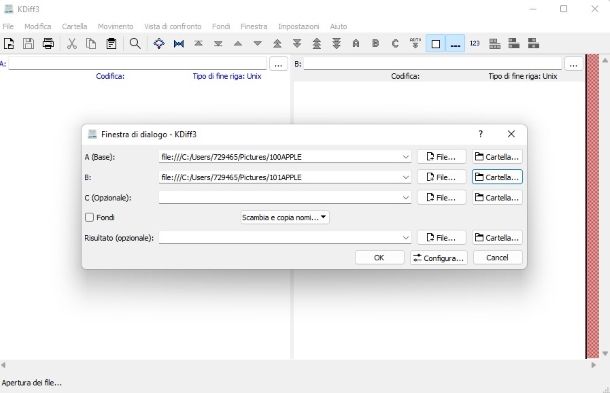610x393 pixels.
Task: Click the dialog help question mark
Action: (480, 134)
